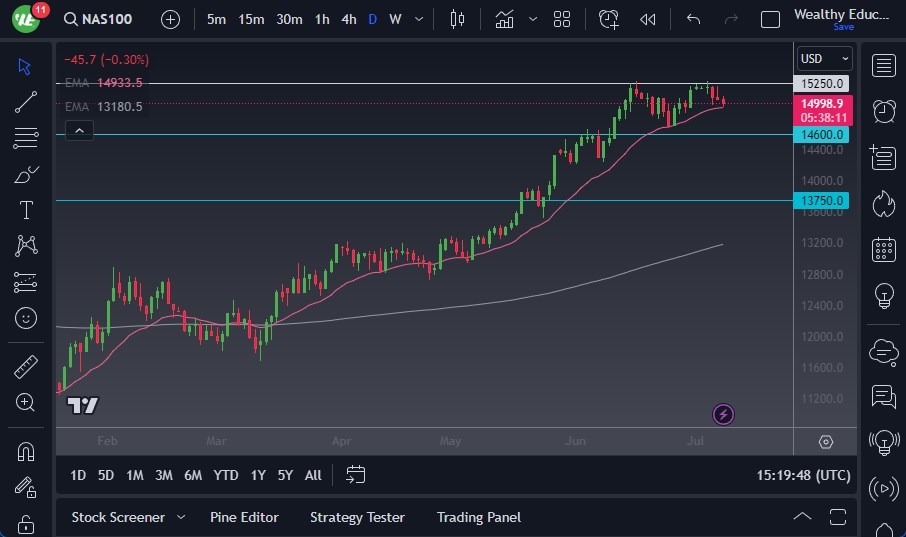Set the date range to 5D
The width and height of the screenshot is (906, 537).
pyautogui.click(x=106, y=475)
